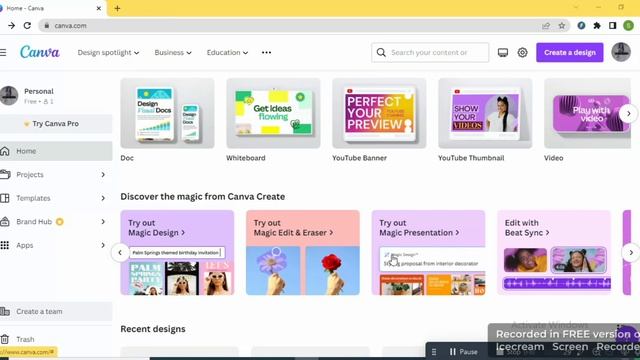Expand the Brand Hub chevron arrow
The image size is (640, 360).
tap(103, 222)
